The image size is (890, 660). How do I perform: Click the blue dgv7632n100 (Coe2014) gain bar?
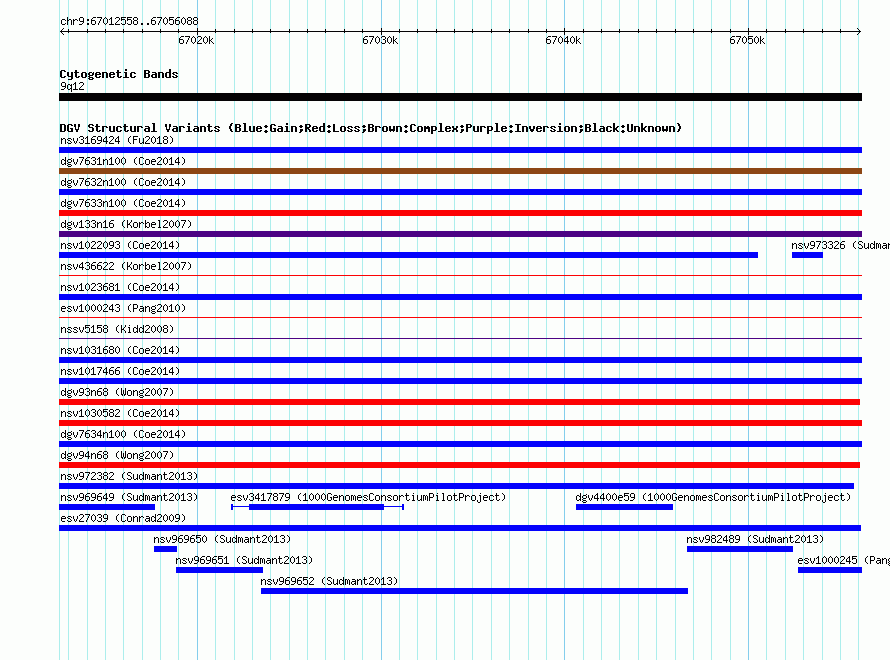point(460,192)
